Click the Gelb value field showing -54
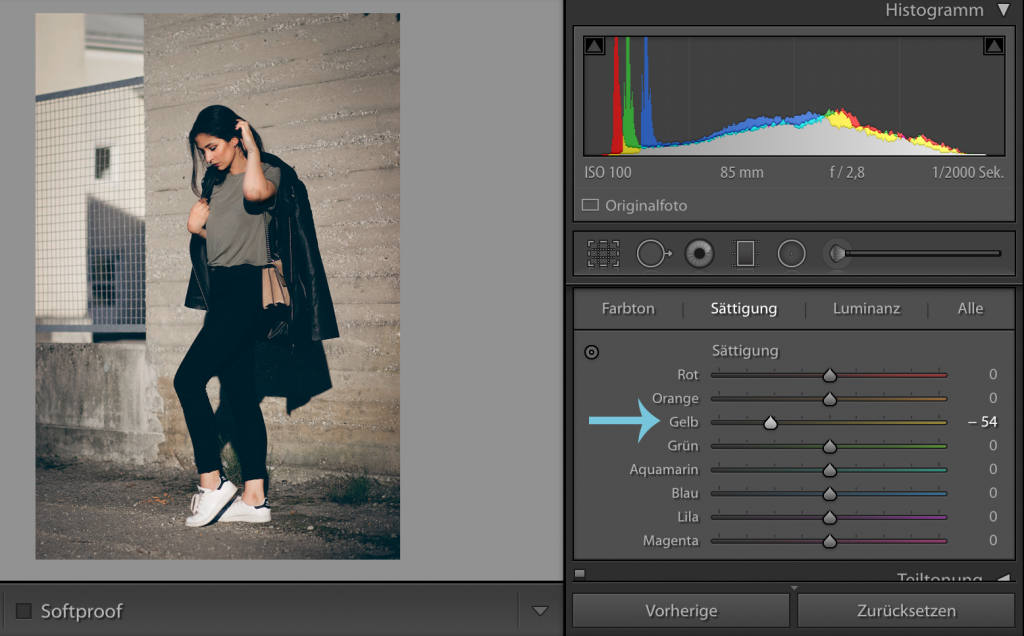1024x636 pixels. pos(982,422)
